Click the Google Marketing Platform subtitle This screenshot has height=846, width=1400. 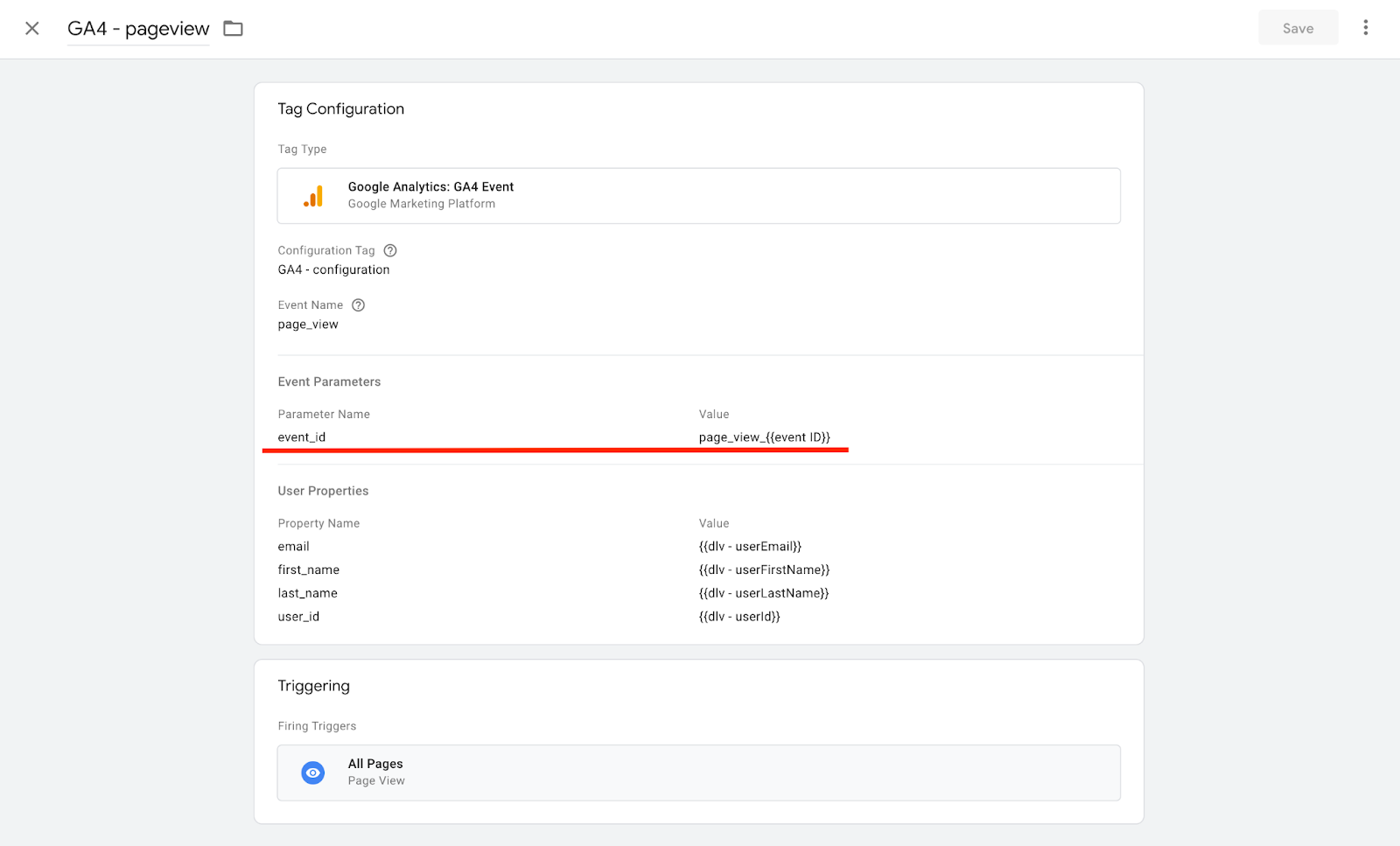coord(421,204)
